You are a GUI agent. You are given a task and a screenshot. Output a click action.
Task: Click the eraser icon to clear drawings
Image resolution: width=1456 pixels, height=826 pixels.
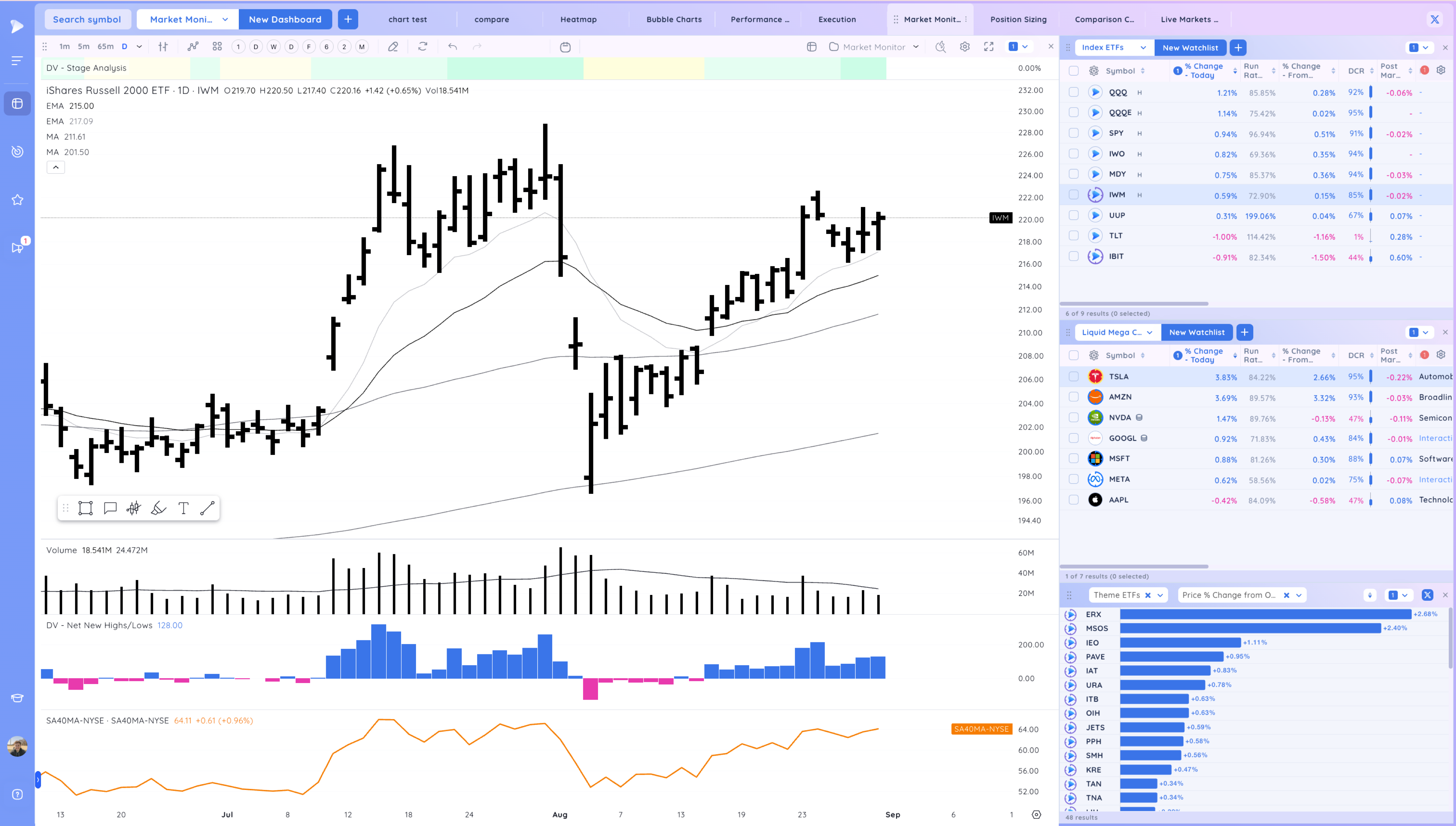pos(393,47)
